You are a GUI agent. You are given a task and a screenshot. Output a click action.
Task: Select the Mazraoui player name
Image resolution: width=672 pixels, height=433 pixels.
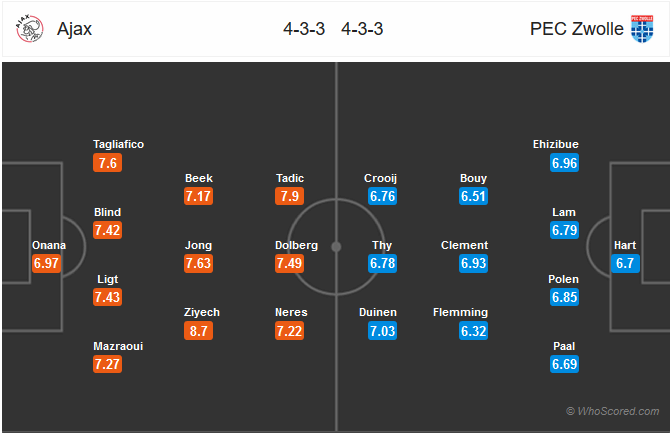tap(118, 346)
